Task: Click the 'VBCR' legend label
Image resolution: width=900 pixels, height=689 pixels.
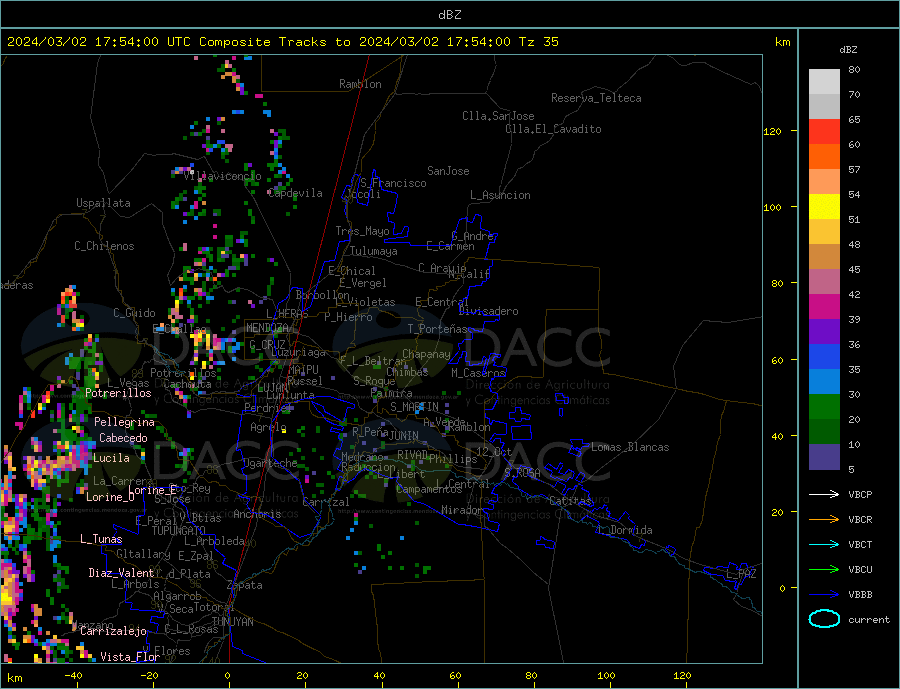Action: coord(860,520)
